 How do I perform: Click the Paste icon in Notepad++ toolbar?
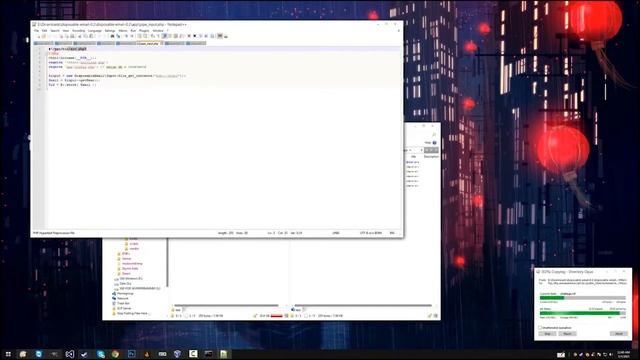pos(91,36)
